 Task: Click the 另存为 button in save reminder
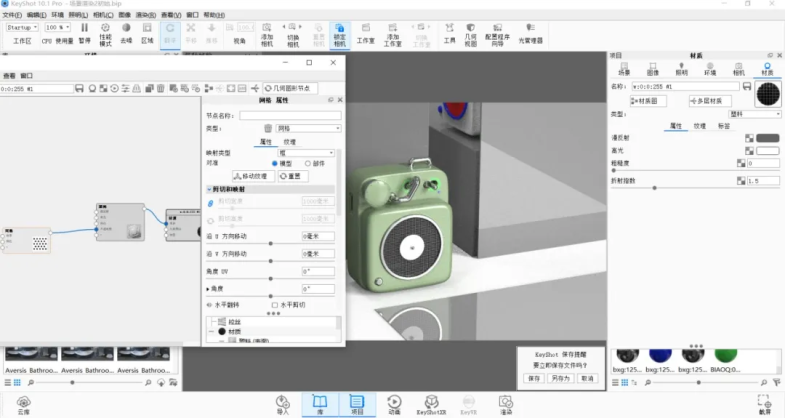tap(560, 379)
